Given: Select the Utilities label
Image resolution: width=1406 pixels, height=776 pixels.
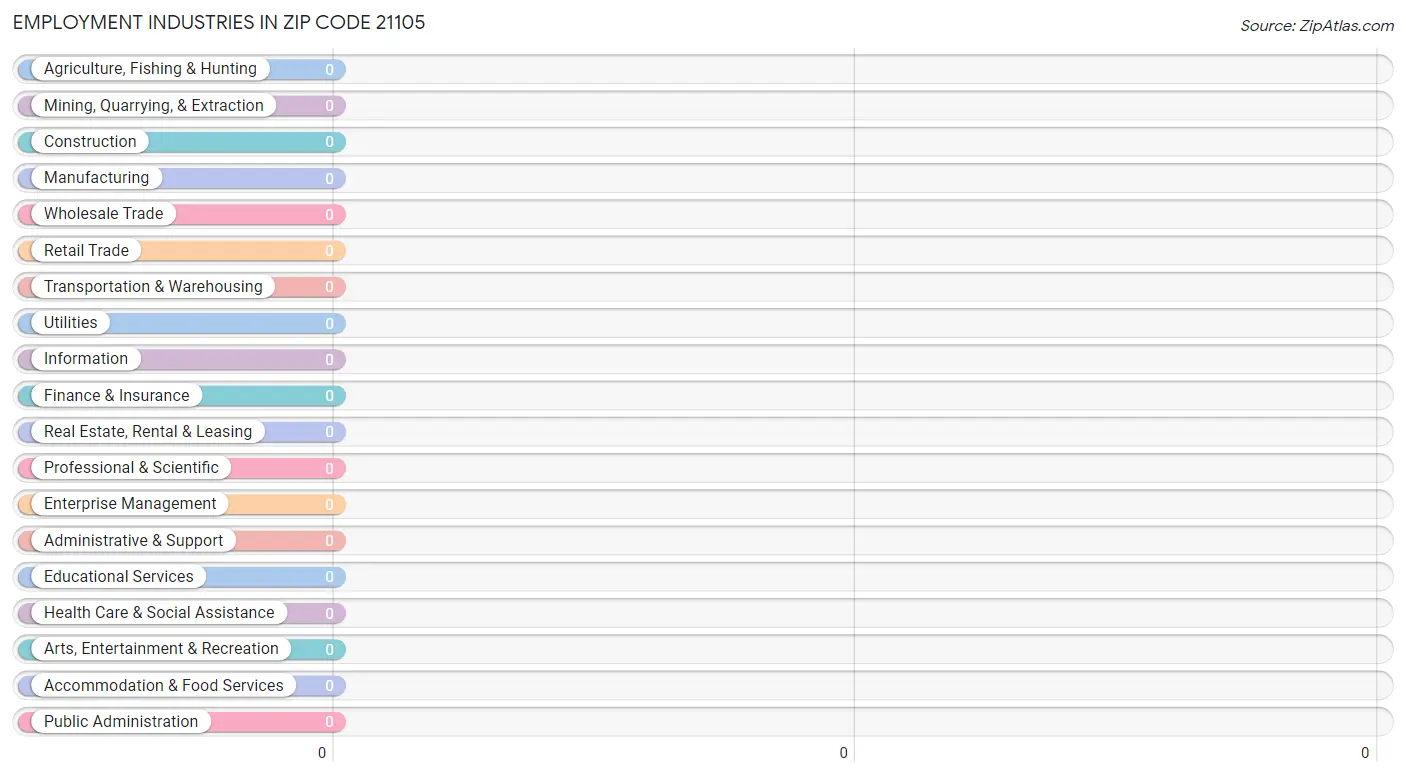Looking at the screenshot, I should tap(70, 322).
